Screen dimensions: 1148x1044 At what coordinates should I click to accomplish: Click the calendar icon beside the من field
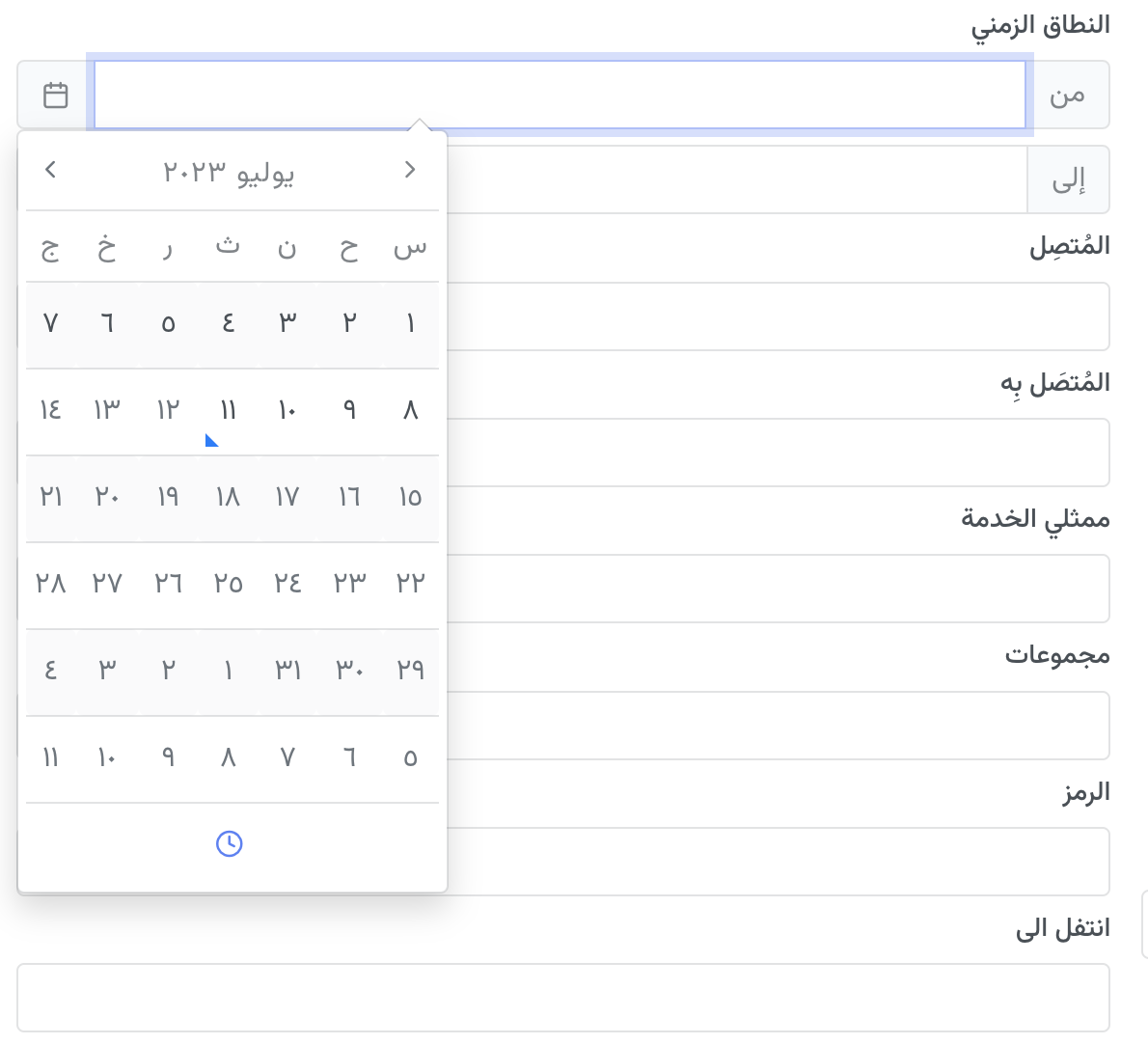pyautogui.click(x=56, y=96)
